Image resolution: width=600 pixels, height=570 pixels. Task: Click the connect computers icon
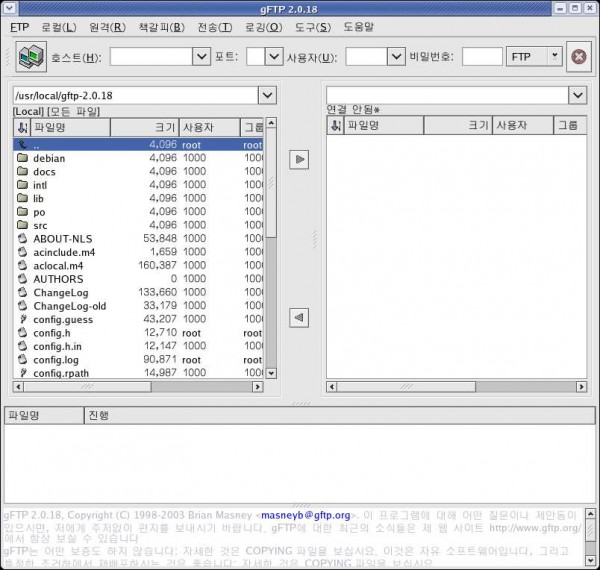tap(31, 57)
